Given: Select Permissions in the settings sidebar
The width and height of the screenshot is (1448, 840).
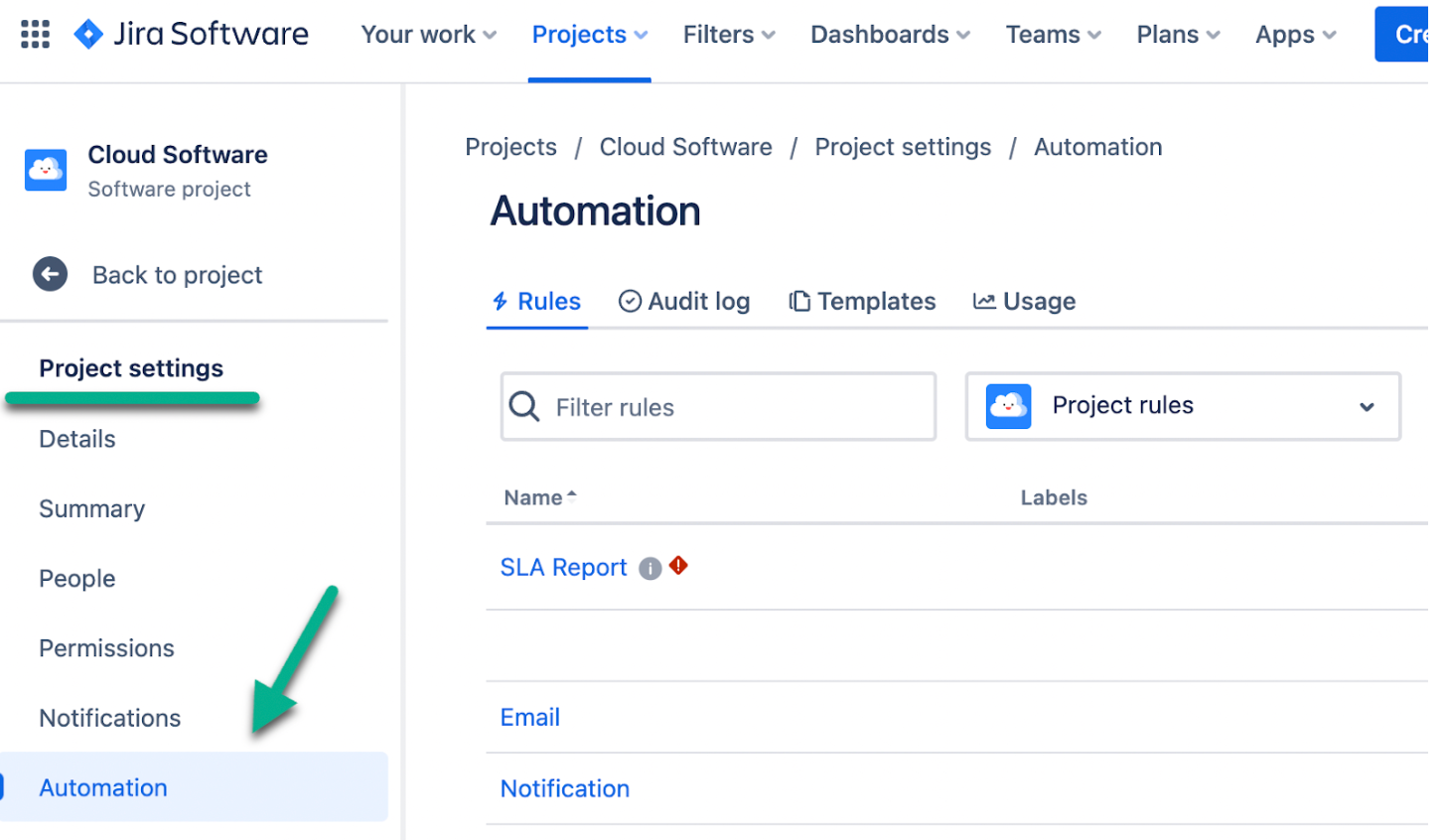Looking at the screenshot, I should click(106, 648).
